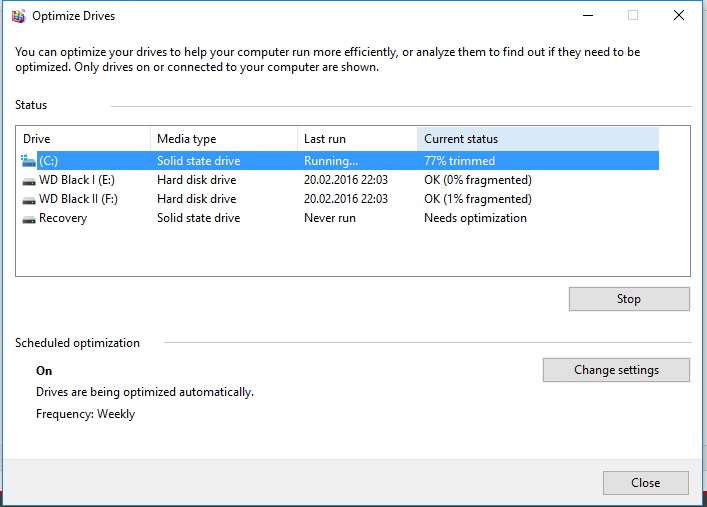Sort by the Current status column header
Viewport: 707px width, 507px height.
(x=538, y=139)
